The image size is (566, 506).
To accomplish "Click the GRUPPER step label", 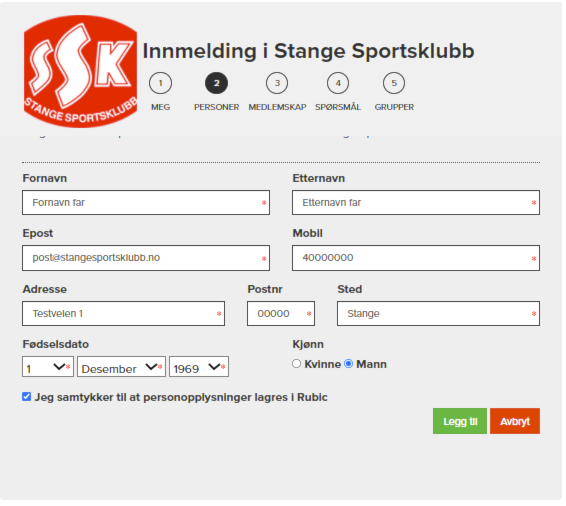I will click(x=394, y=107).
